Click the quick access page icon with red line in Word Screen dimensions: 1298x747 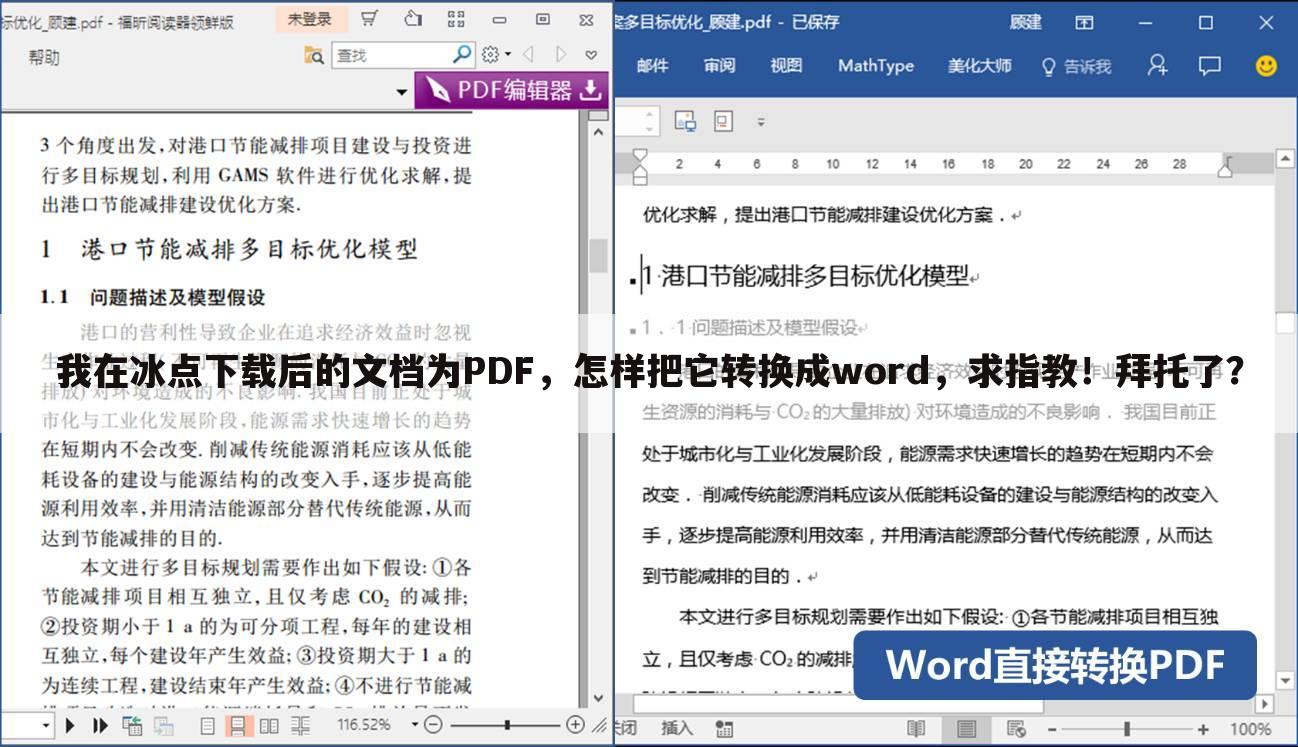[x=722, y=122]
